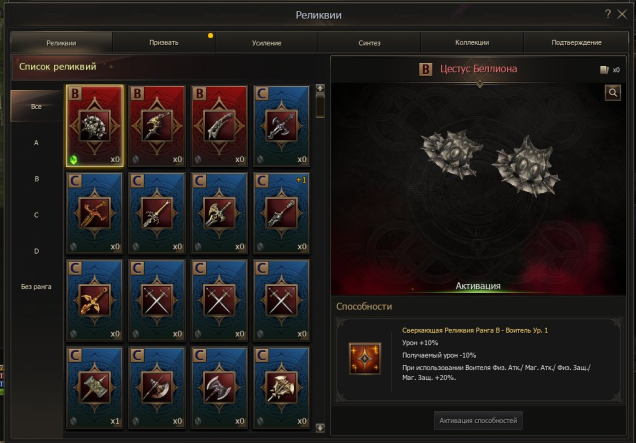Filter relic list by rank A
Image resolution: width=636 pixels, height=443 pixels.
click(36, 142)
